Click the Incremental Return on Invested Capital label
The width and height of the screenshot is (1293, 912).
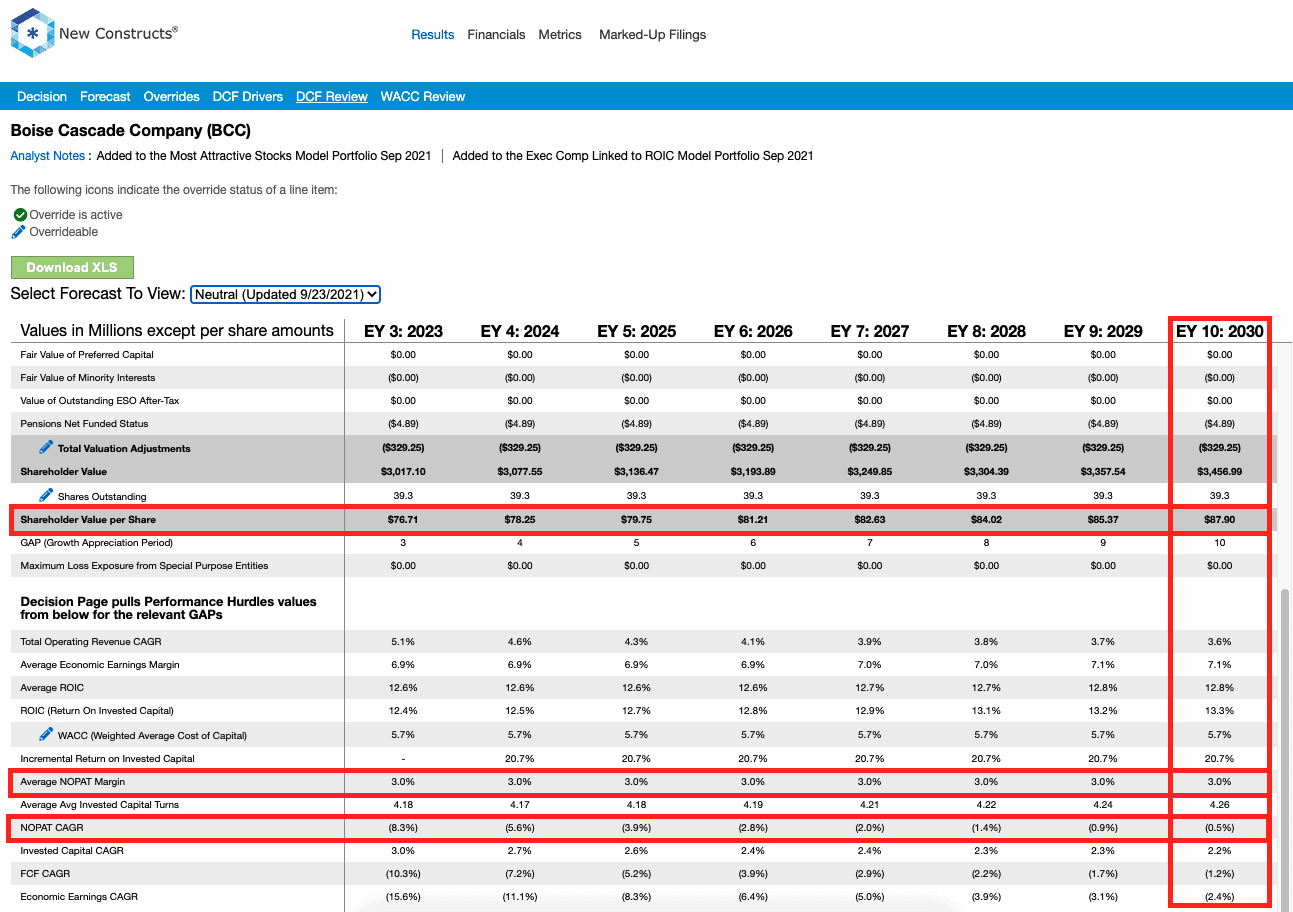[107, 758]
